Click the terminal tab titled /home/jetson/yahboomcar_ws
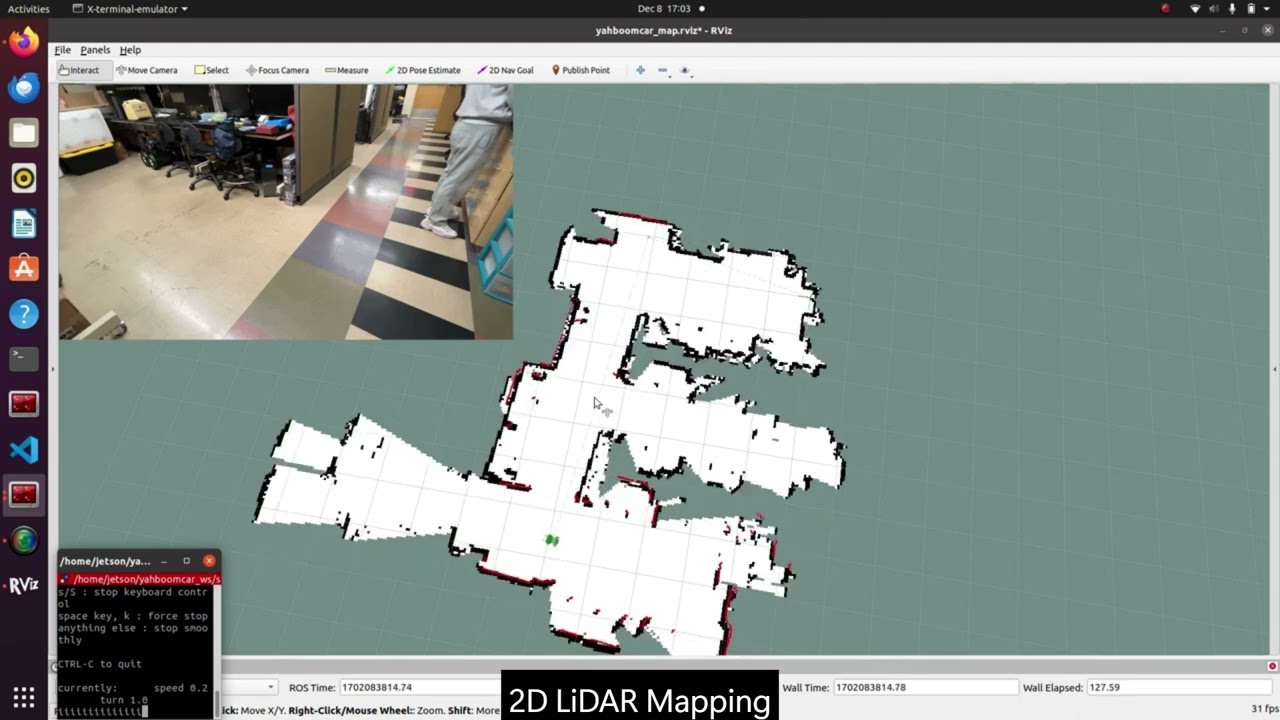Image resolution: width=1280 pixels, height=720 pixels. tap(139, 579)
